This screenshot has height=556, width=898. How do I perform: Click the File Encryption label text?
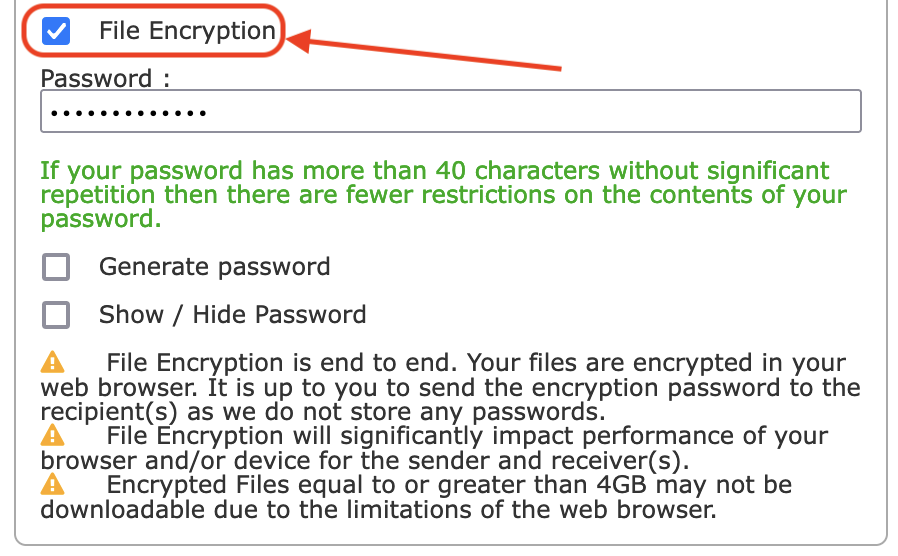(x=186, y=31)
